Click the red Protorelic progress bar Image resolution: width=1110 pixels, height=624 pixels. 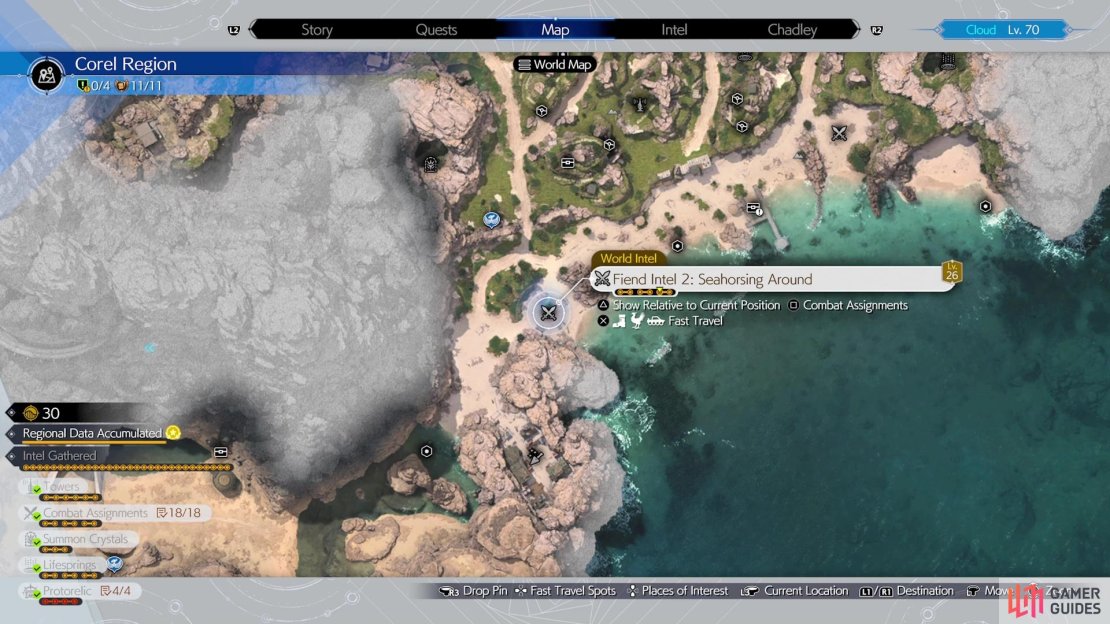(61, 601)
